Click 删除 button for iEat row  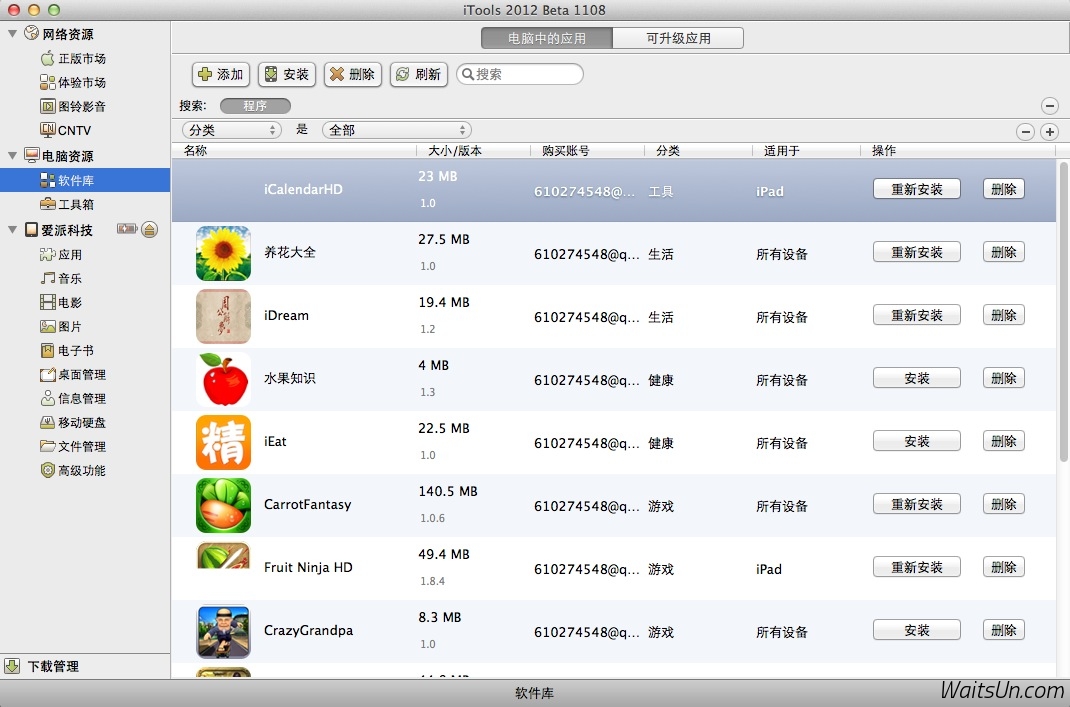point(1003,441)
